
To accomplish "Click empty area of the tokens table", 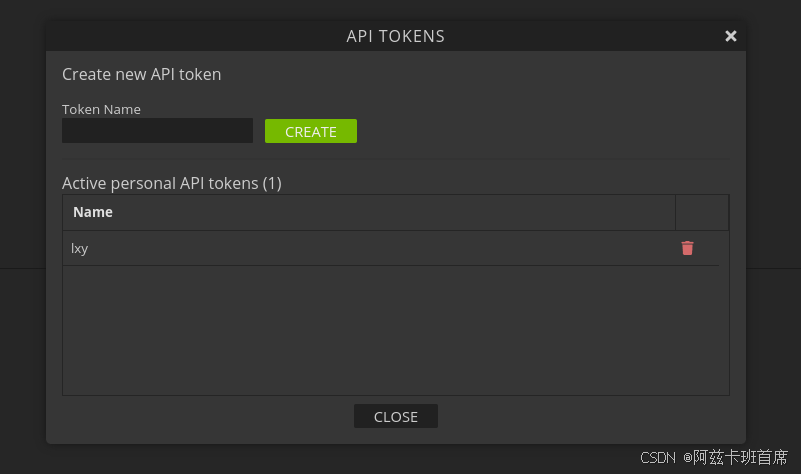I will [395, 330].
